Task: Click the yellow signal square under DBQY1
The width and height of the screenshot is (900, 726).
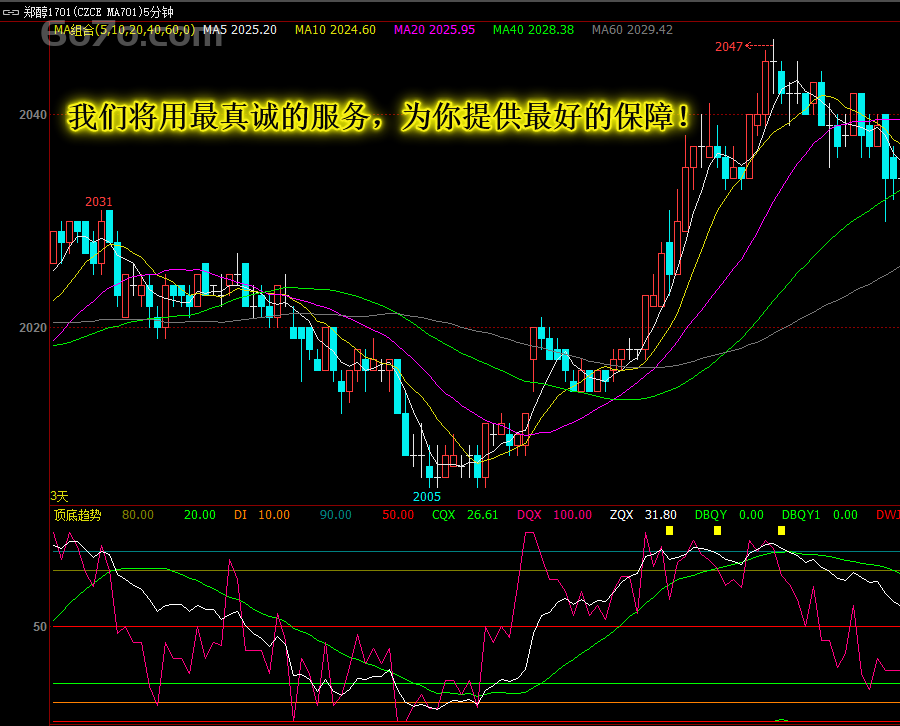Action: pos(781,530)
